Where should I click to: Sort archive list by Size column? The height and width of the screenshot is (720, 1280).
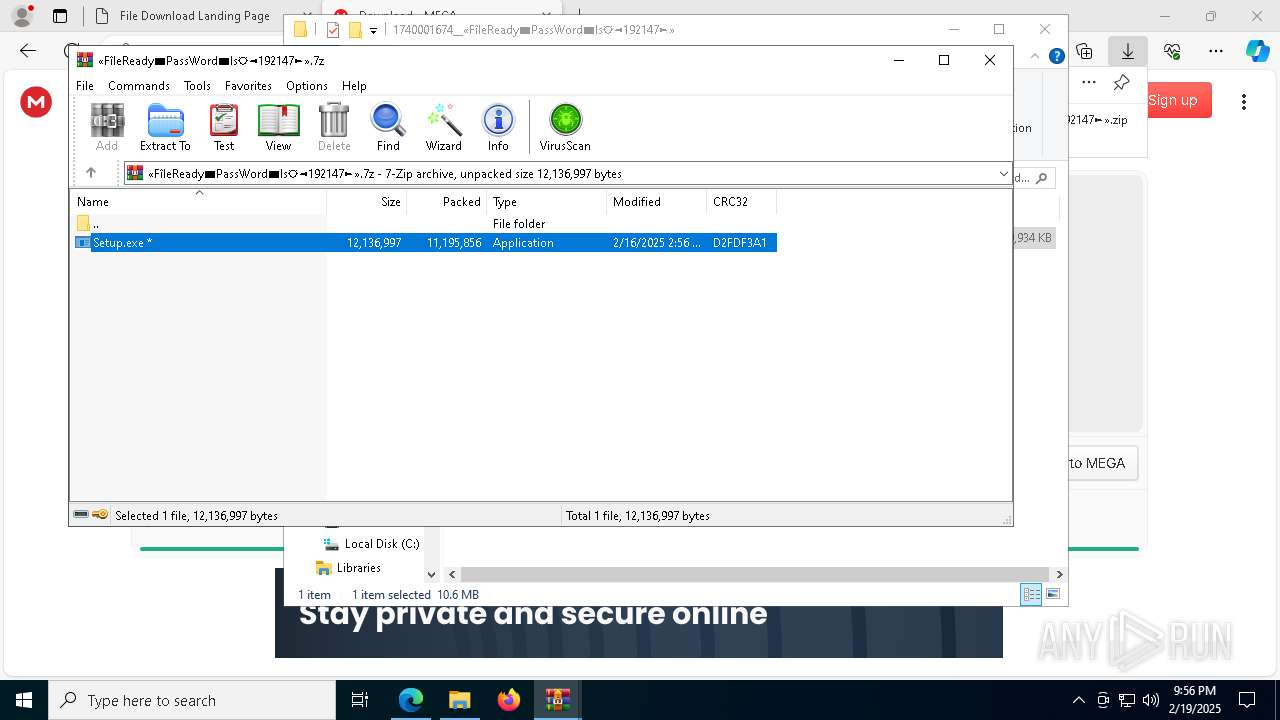point(367,202)
